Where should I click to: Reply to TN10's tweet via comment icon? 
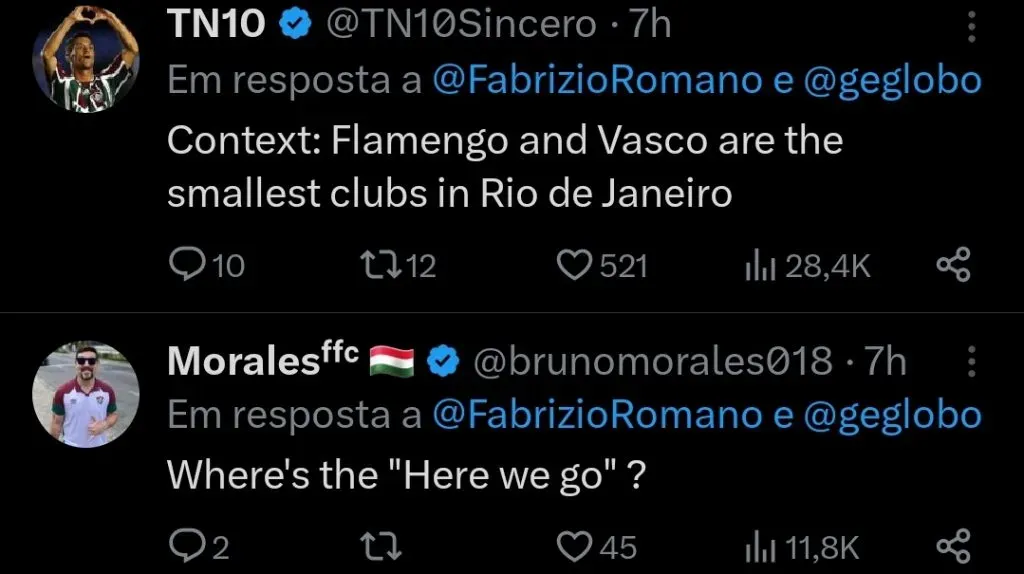[187, 265]
